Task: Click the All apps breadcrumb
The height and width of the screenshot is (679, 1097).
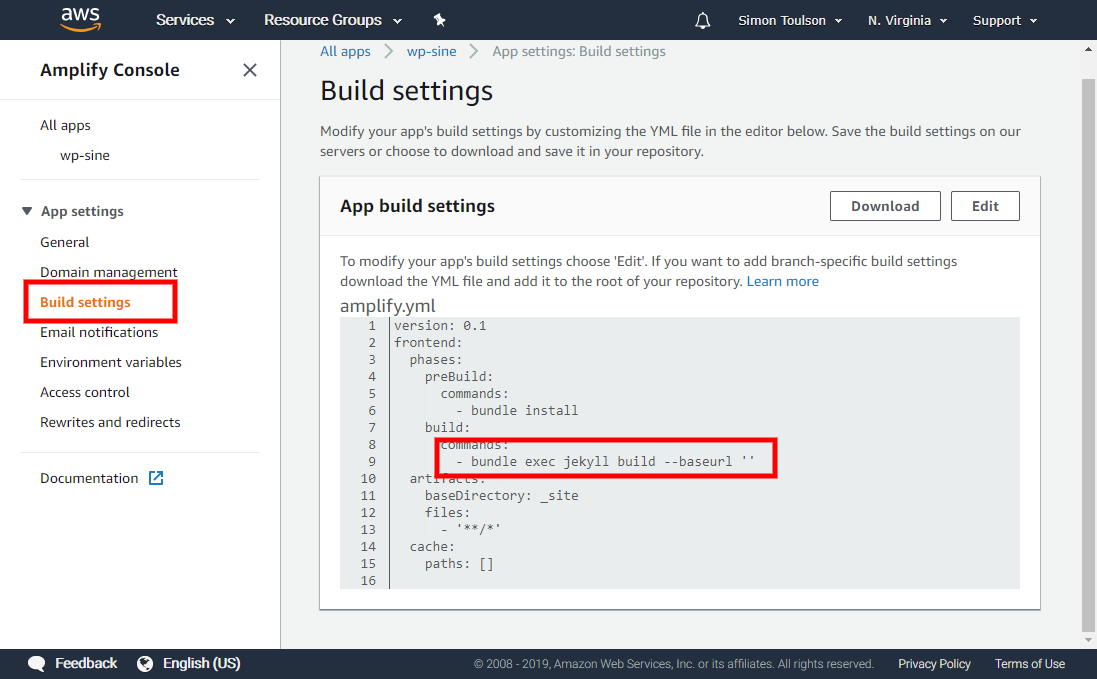Action: pyautogui.click(x=345, y=51)
